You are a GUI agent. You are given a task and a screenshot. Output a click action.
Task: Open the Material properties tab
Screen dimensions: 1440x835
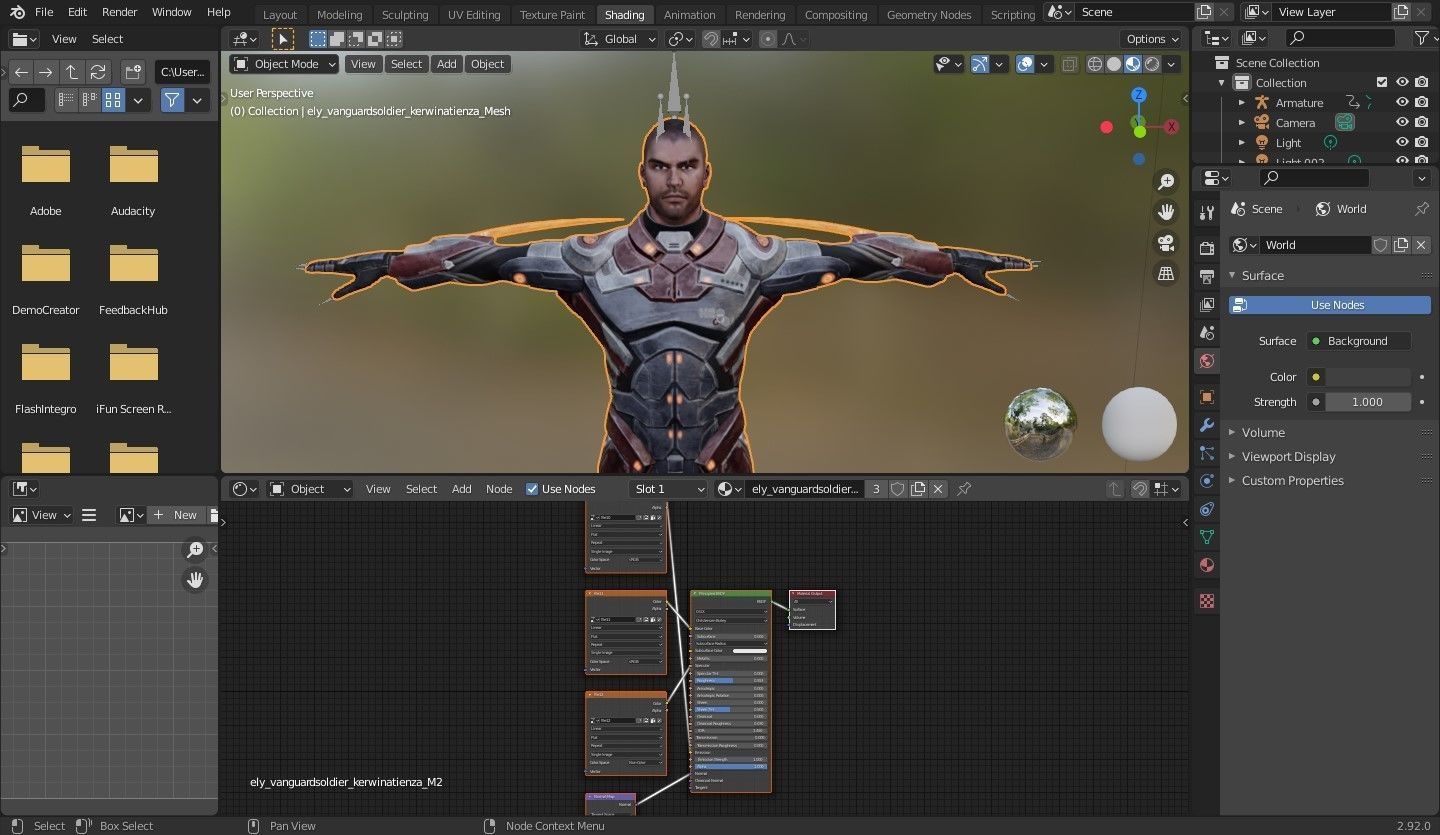coord(1207,565)
